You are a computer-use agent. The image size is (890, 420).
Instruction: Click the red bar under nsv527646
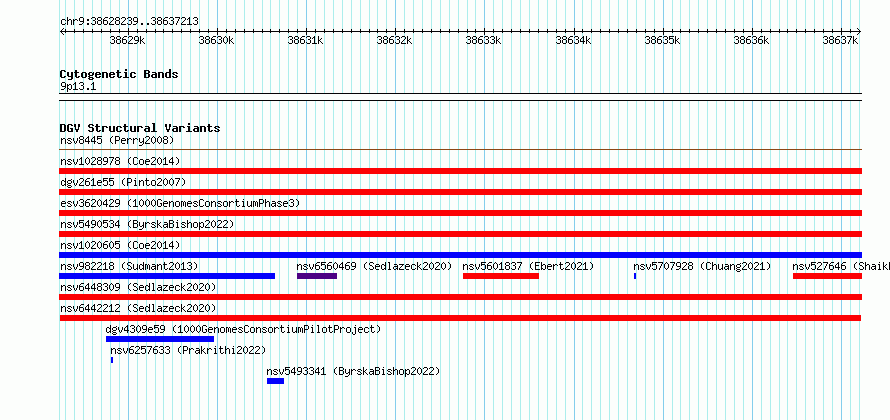828,276
